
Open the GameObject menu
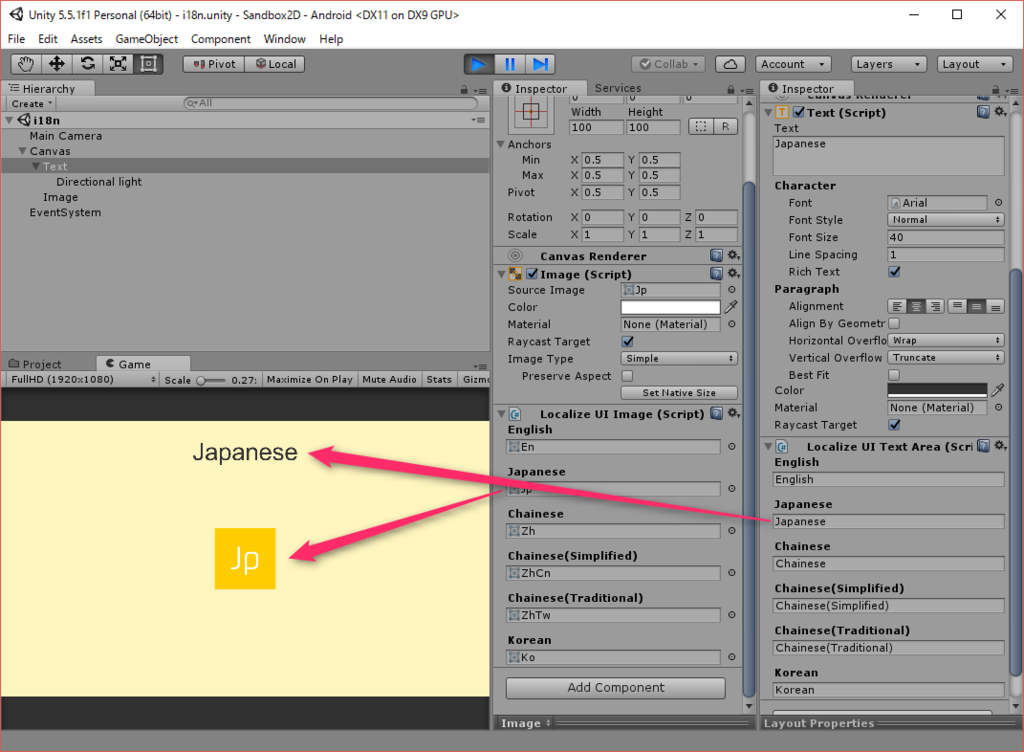tap(146, 39)
